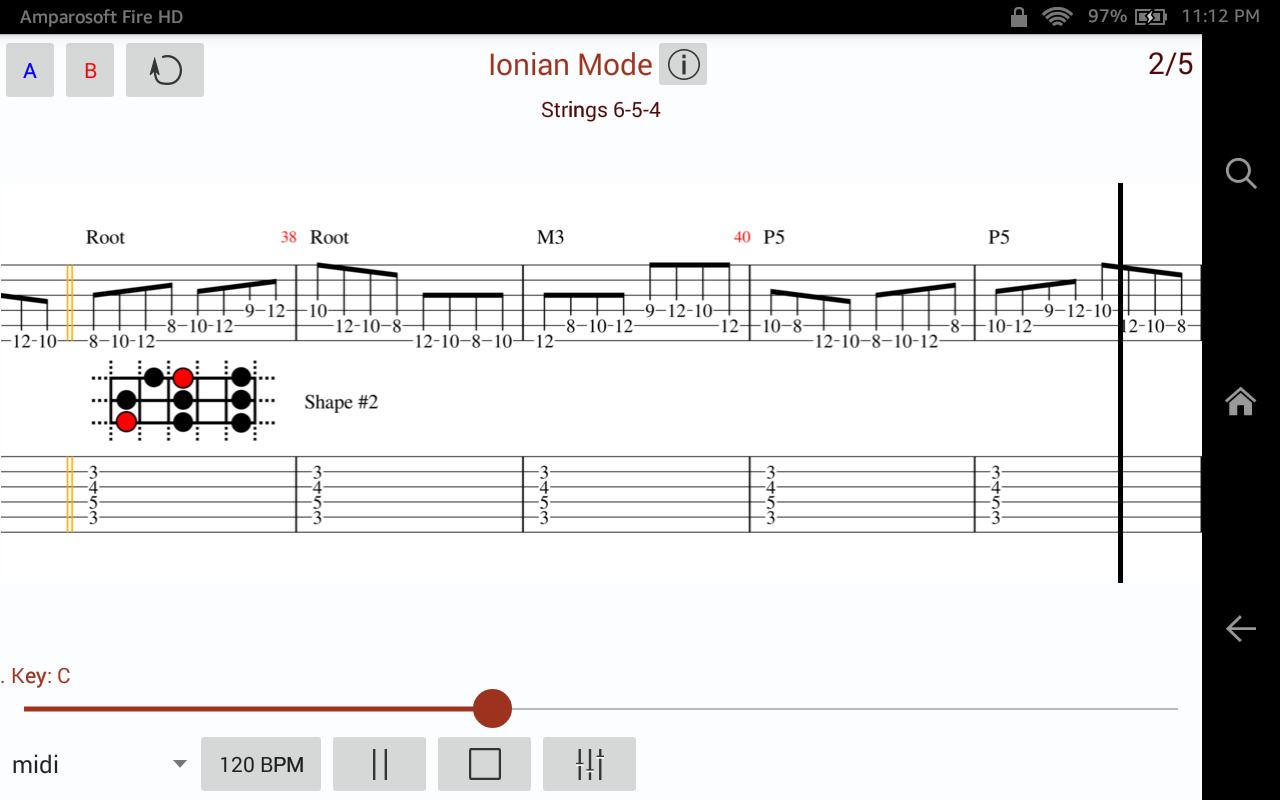The image size is (1280, 800).
Task: Check the battery icon in status bar
Action: coord(1151,16)
